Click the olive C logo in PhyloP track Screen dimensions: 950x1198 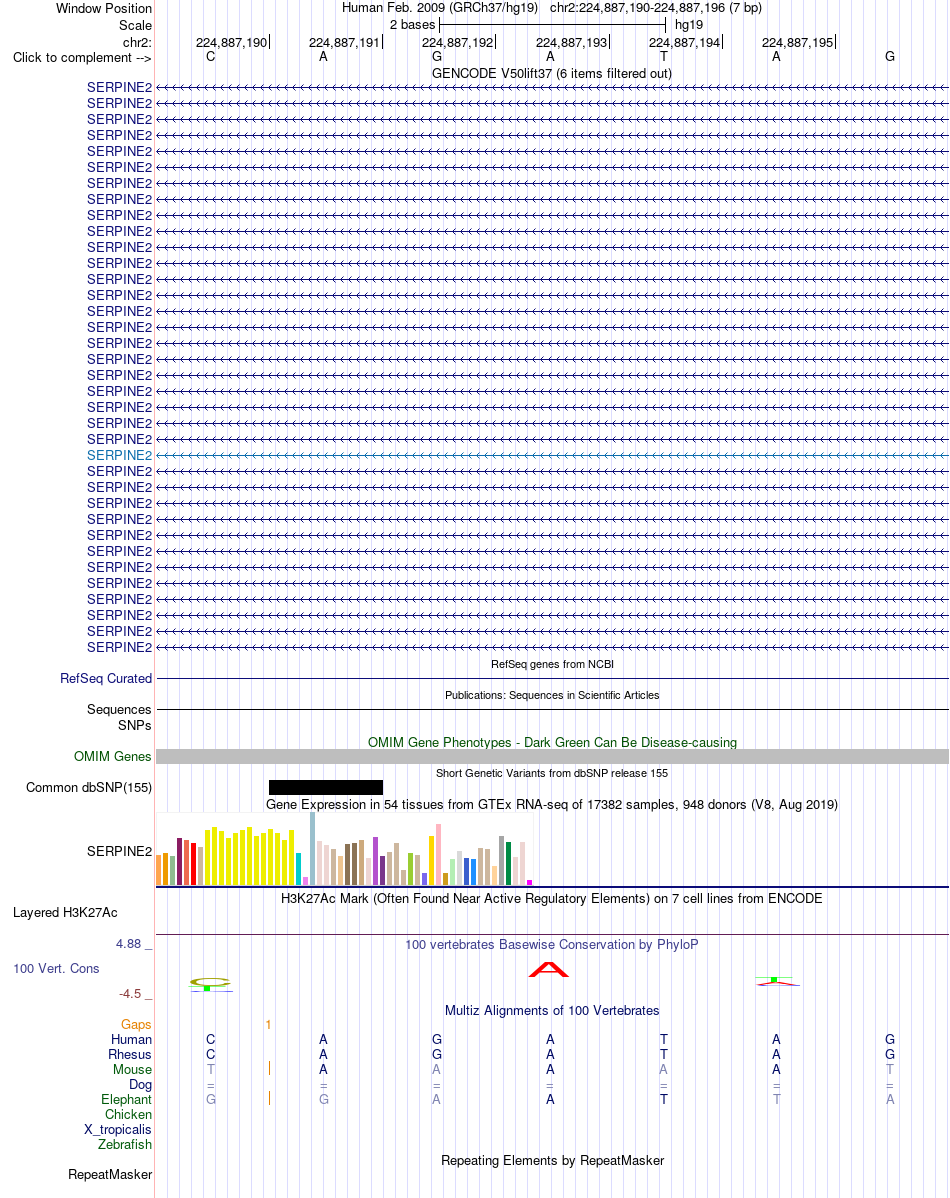210,982
